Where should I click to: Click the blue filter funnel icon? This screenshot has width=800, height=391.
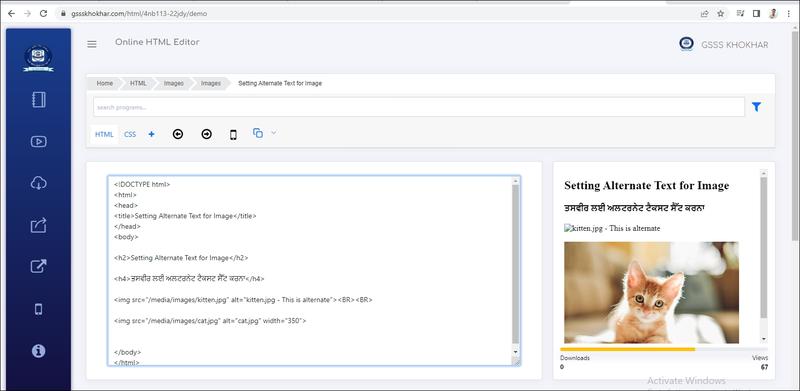756,107
